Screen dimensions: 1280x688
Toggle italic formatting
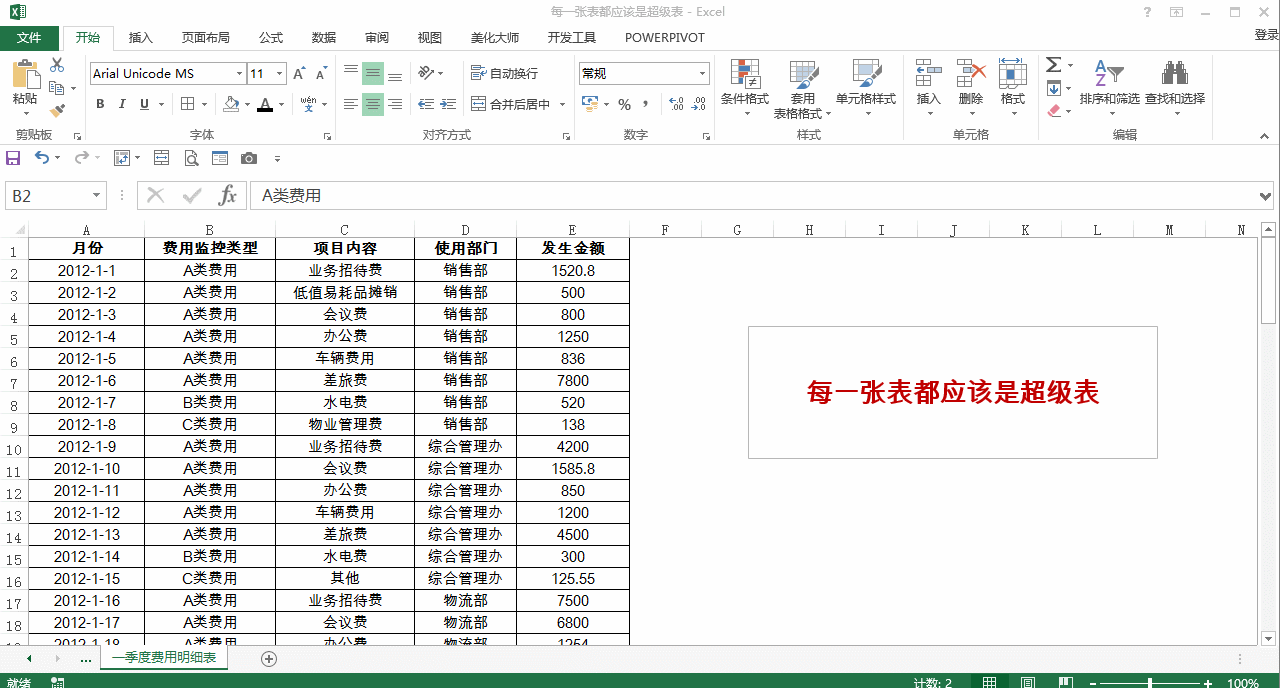(122, 104)
